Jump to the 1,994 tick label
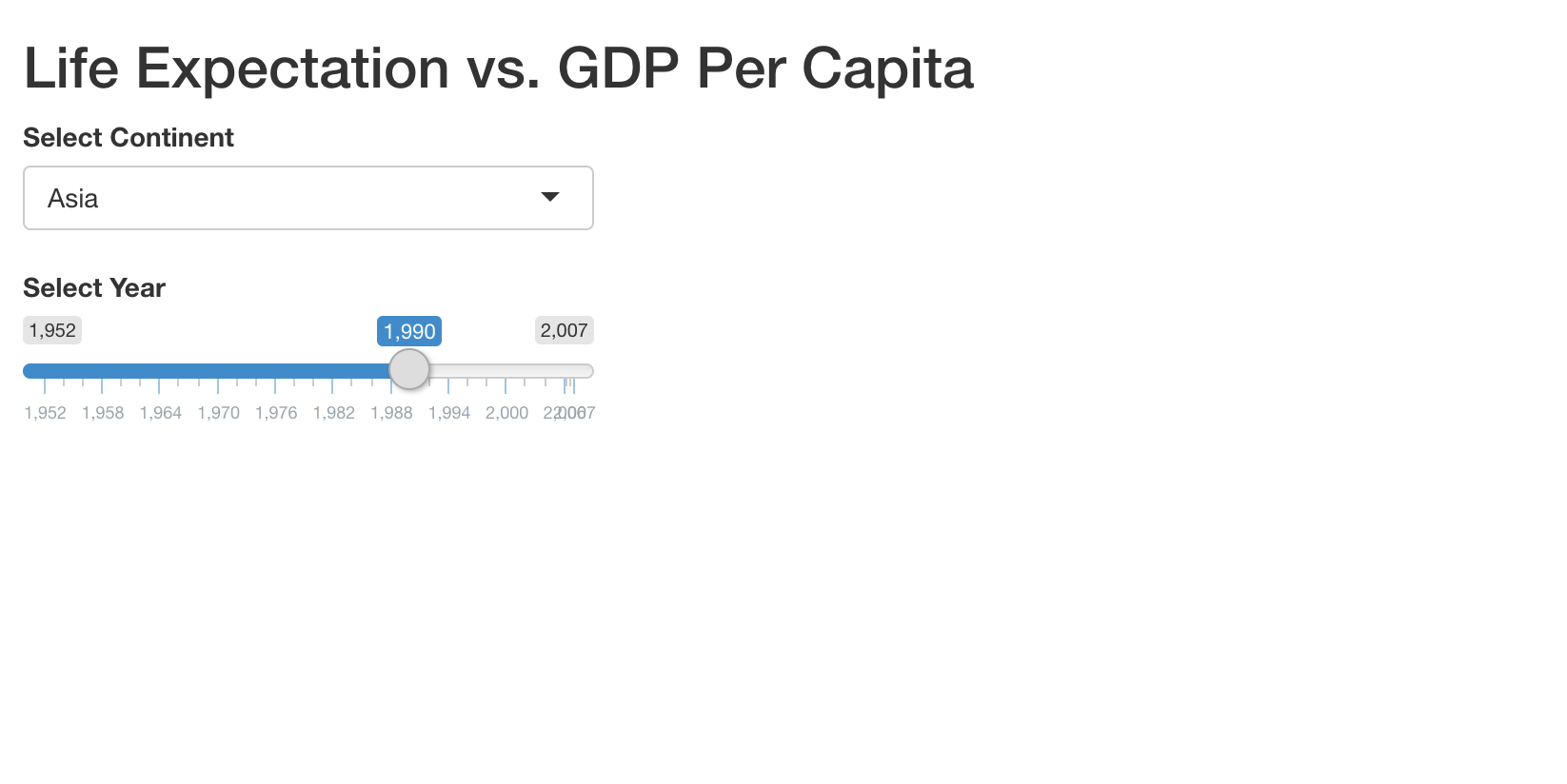Image resolution: width=1567 pixels, height=784 pixels. point(449,413)
